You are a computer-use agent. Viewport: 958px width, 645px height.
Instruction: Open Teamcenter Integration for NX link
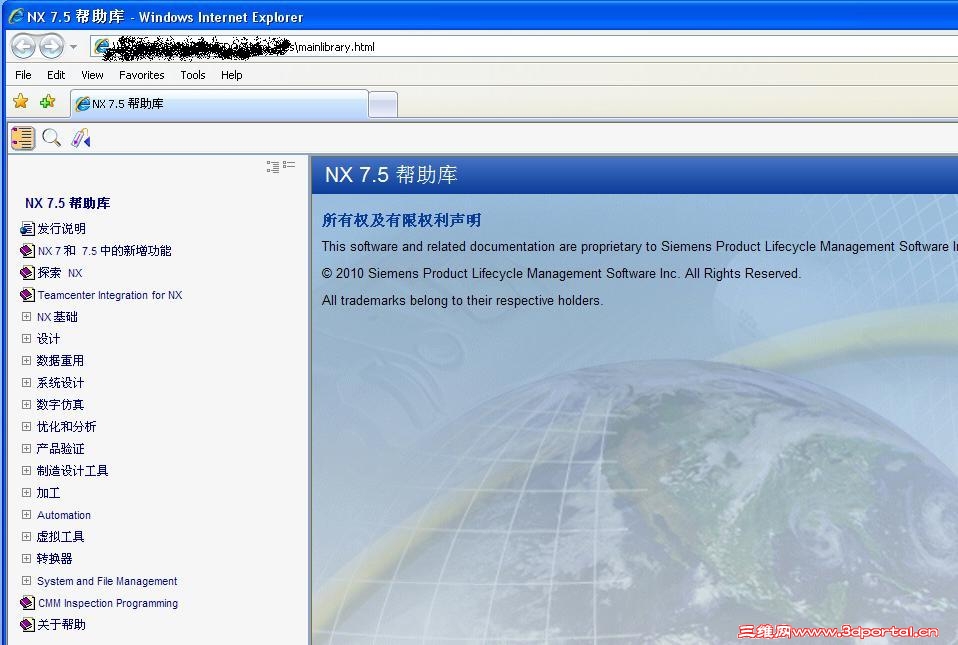(x=110, y=295)
